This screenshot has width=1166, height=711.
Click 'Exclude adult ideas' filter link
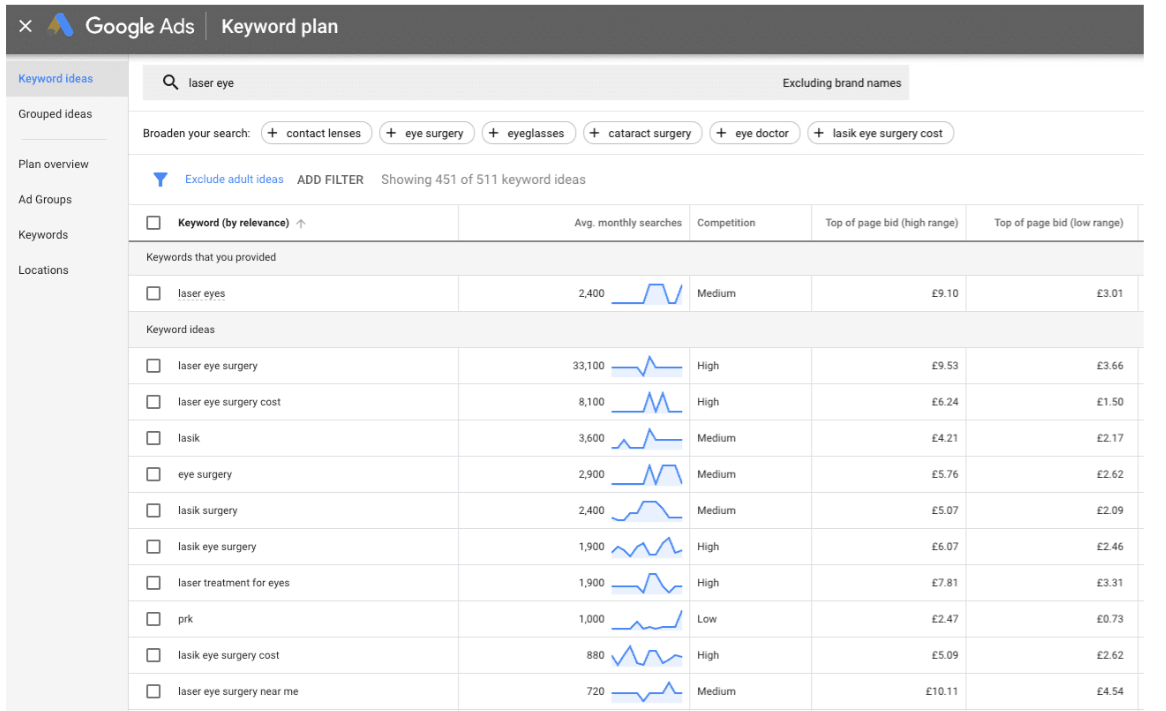(x=234, y=180)
